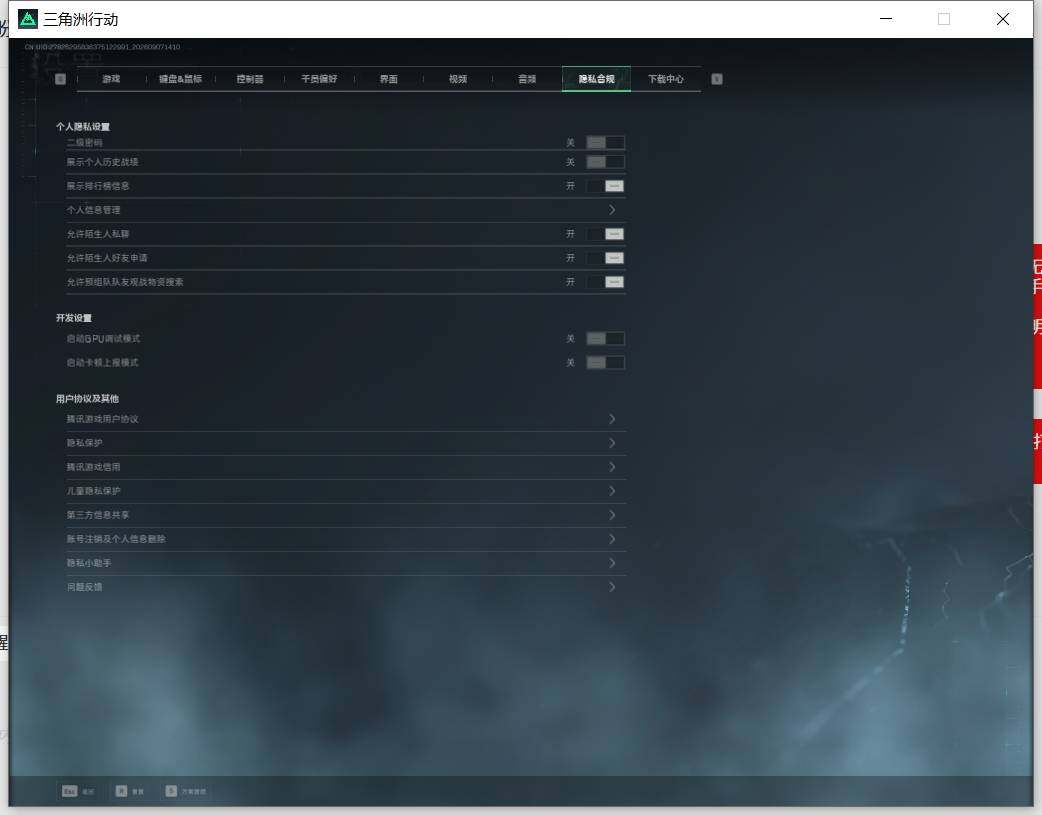The height and width of the screenshot is (815, 1042).
Task: Switch to the 控制器 tab
Action: [250, 79]
